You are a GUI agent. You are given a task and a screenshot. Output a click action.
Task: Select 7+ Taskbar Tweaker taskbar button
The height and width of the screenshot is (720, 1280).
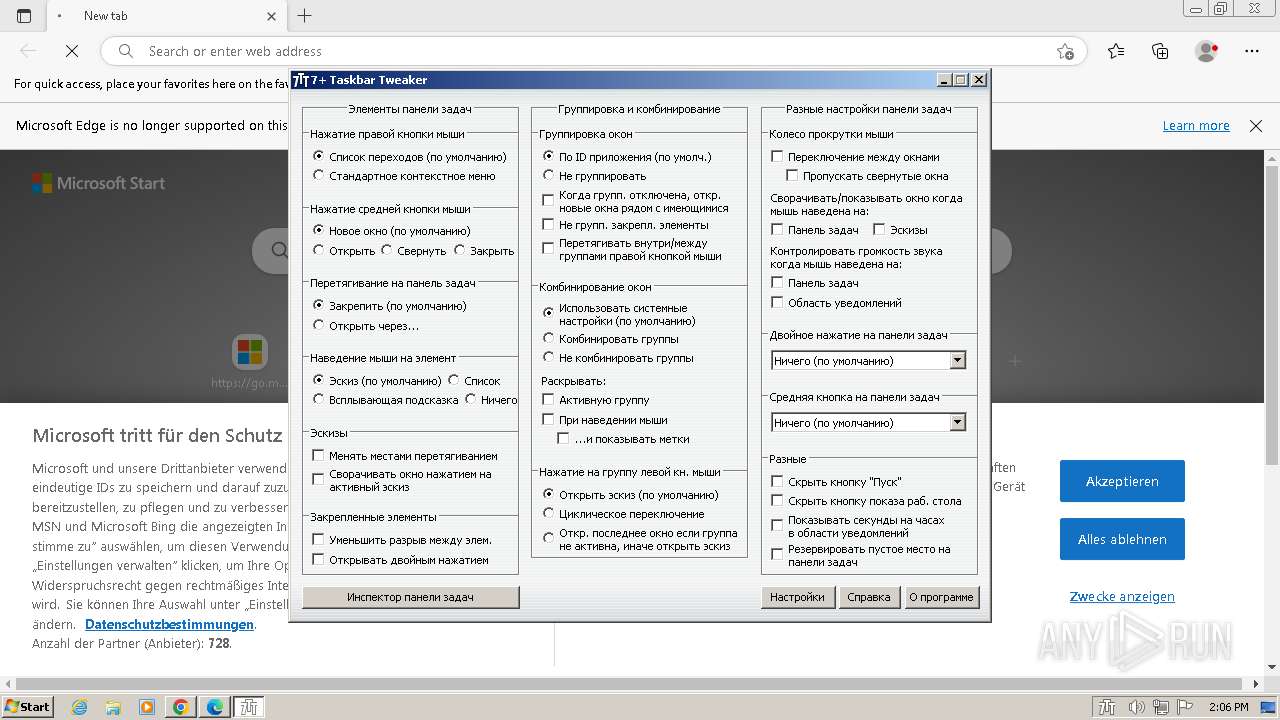pos(249,707)
